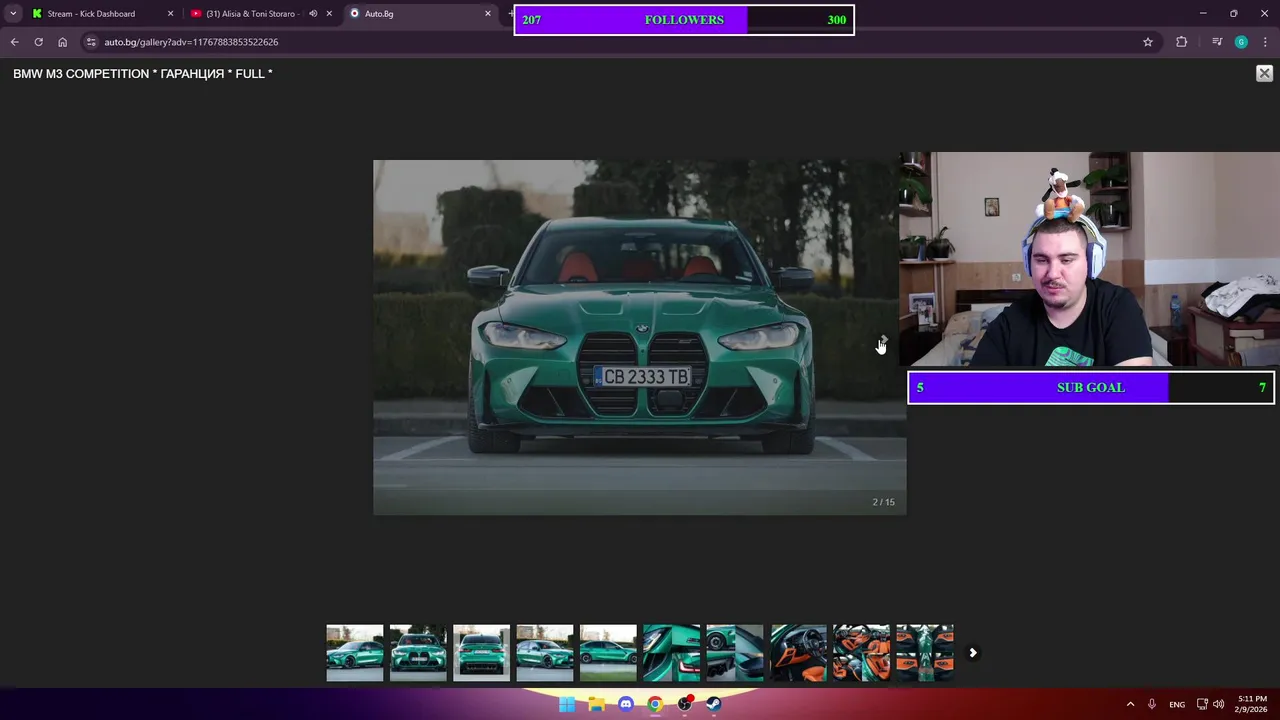Open the browser home page
Viewport: 1280px width, 720px height.
tap(62, 42)
